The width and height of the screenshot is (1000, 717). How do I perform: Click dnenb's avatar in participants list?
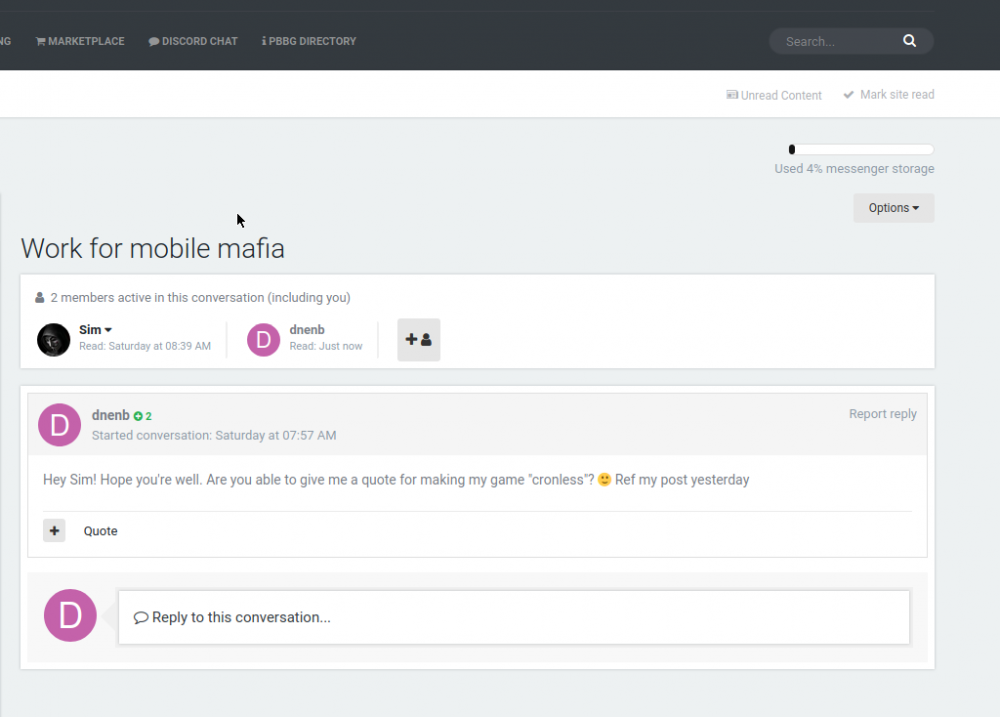click(264, 340)
